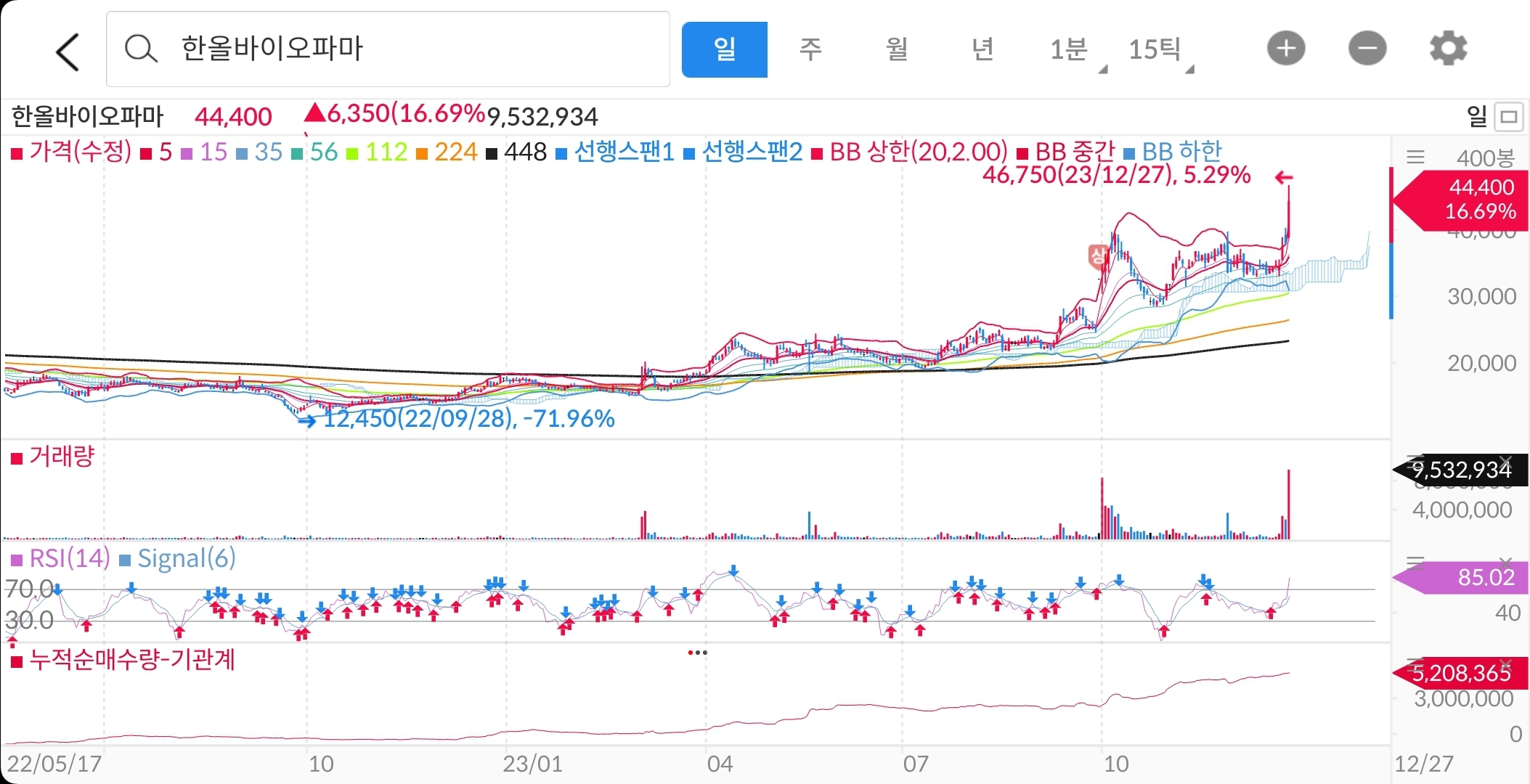Viewport: 1530px width, 784px height.
Task: Select the BB 중간 legend
Action: [1066, 152]
